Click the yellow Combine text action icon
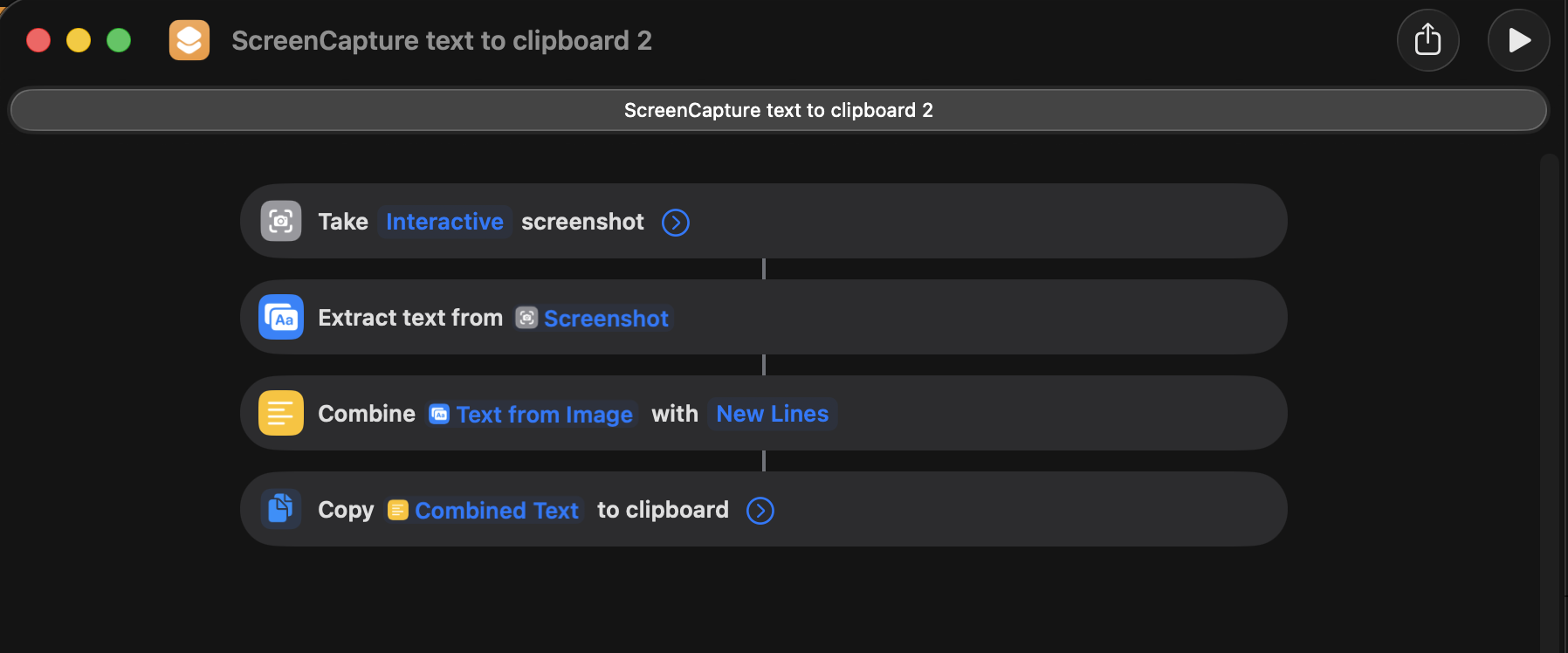 281,413
